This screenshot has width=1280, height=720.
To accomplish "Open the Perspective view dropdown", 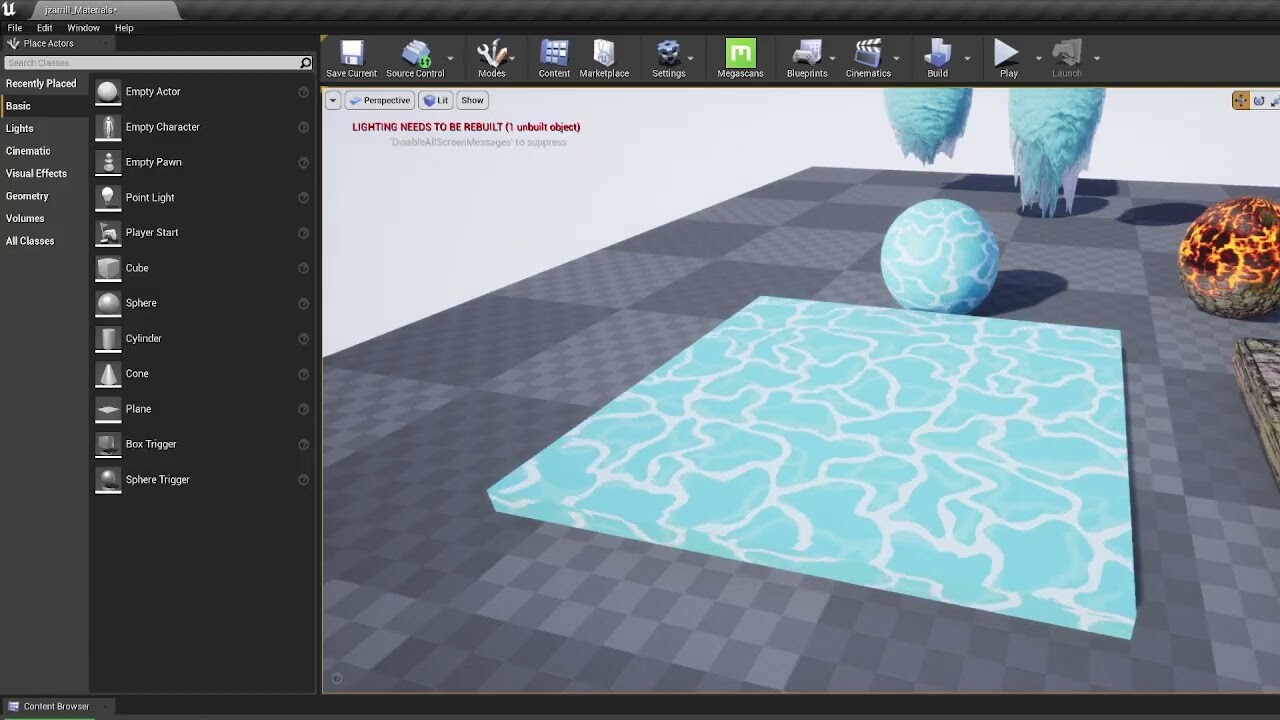I will tap(379, 100).
